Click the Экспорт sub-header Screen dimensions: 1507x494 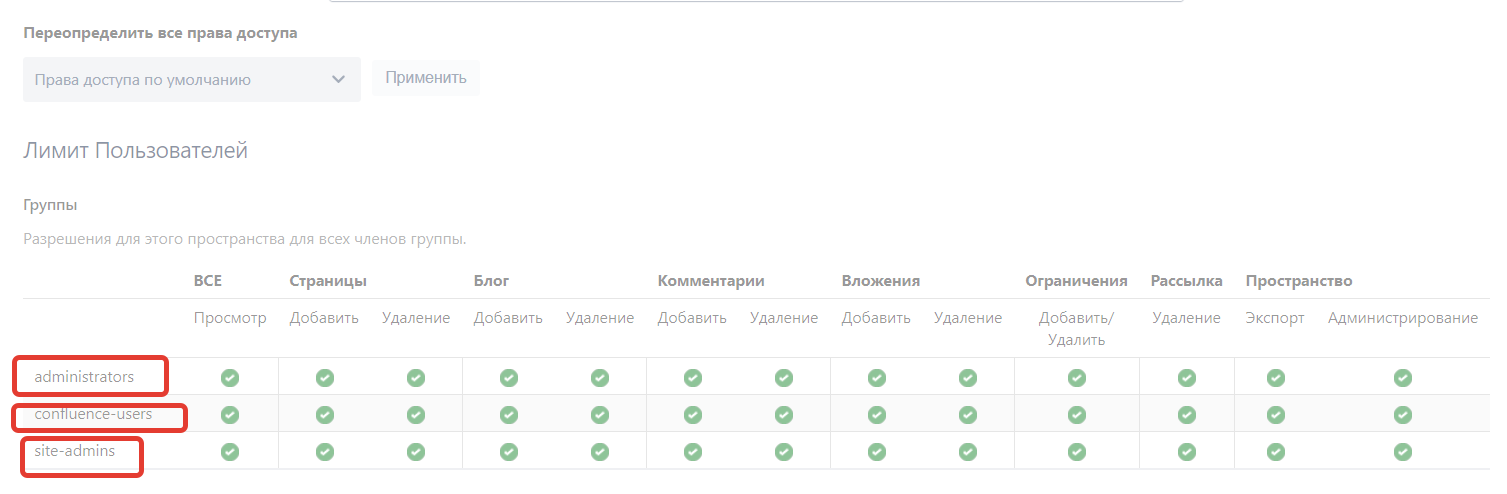coord(1275,318)
